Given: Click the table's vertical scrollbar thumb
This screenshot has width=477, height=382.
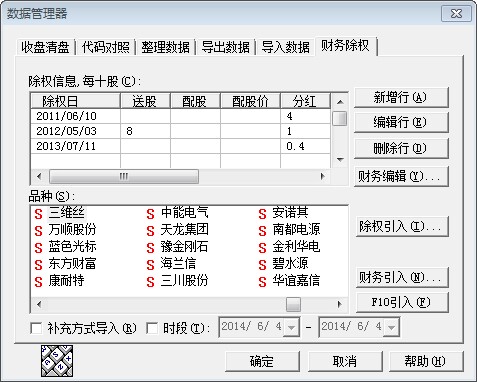Looking at the screenshot, I should [340, 118].
